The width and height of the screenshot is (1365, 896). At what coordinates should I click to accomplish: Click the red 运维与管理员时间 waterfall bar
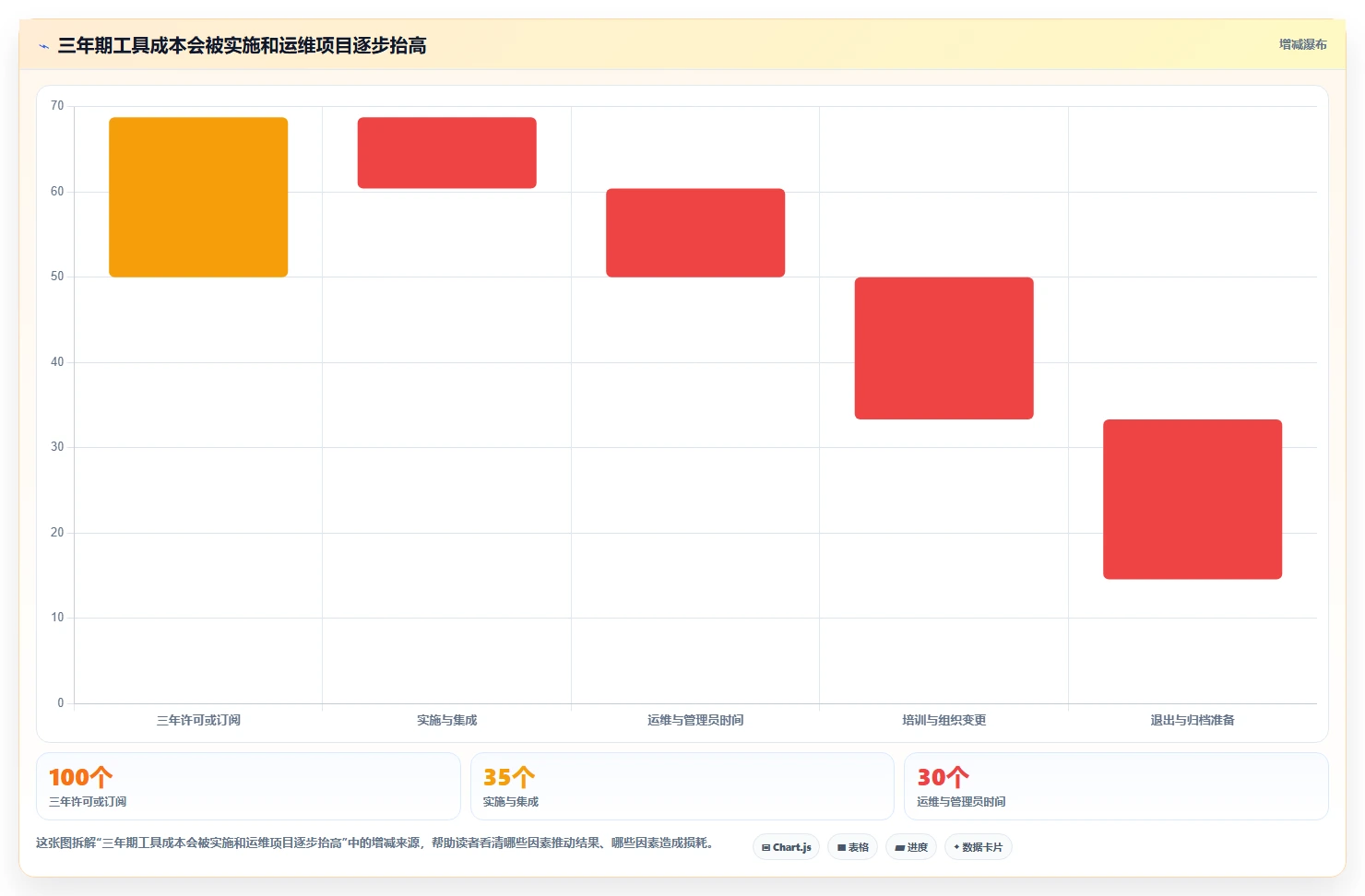pos(695,232)
